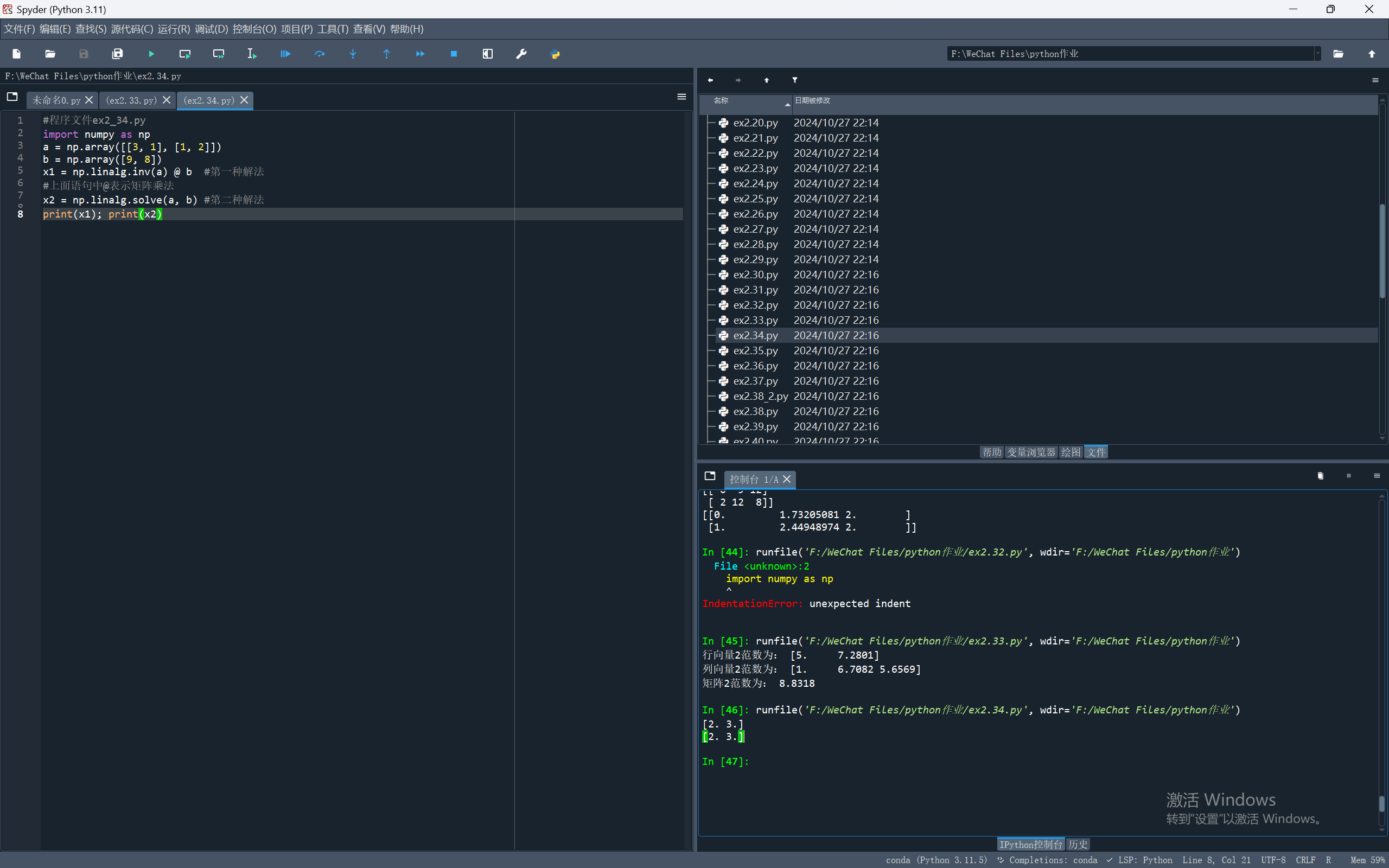This screenshot has height=868, width=1389.
Task: Run file with green play icon
Action: pos(151,54)
